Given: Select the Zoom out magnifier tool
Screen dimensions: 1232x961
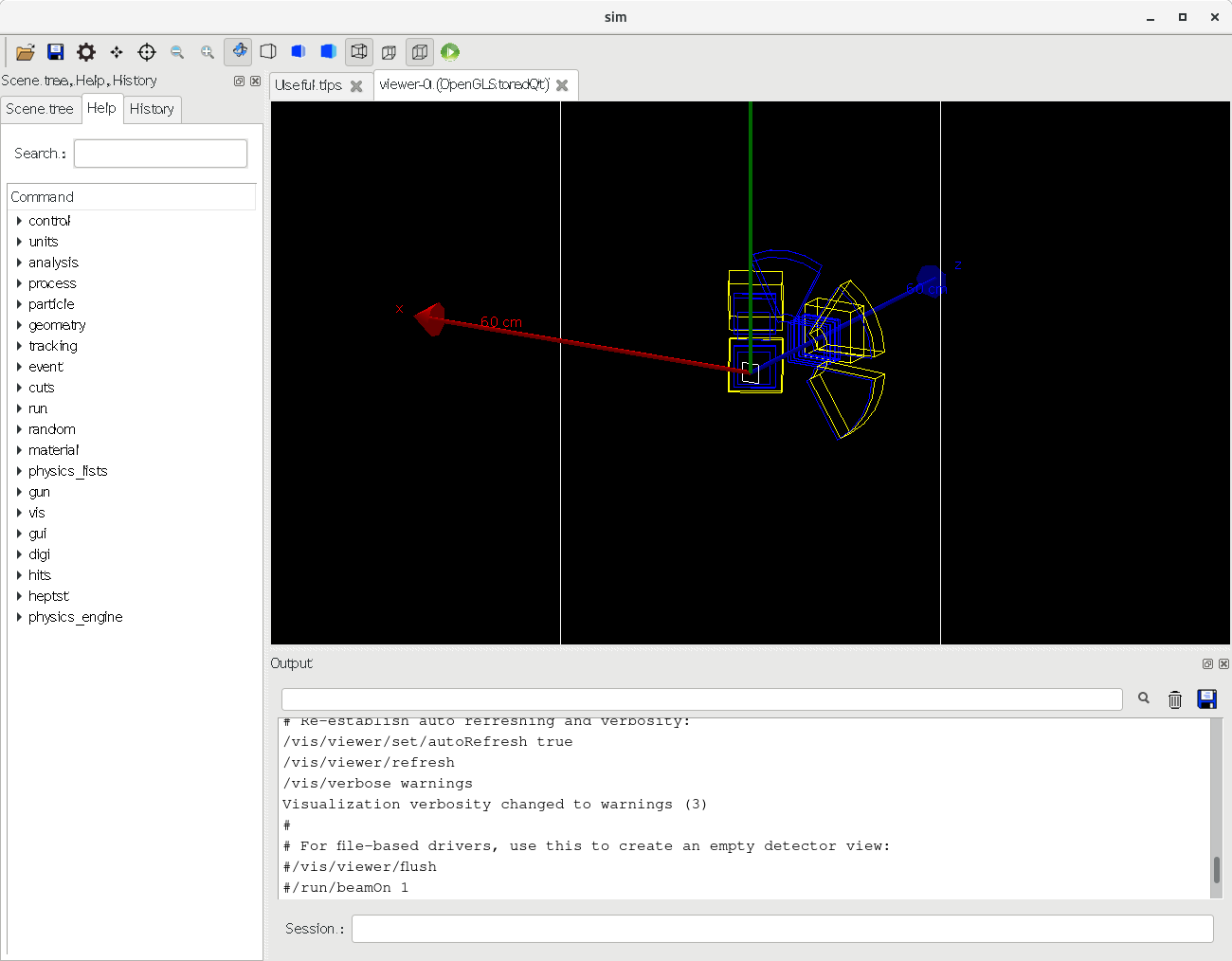Looking at the screenshot, I should [177, 52].
